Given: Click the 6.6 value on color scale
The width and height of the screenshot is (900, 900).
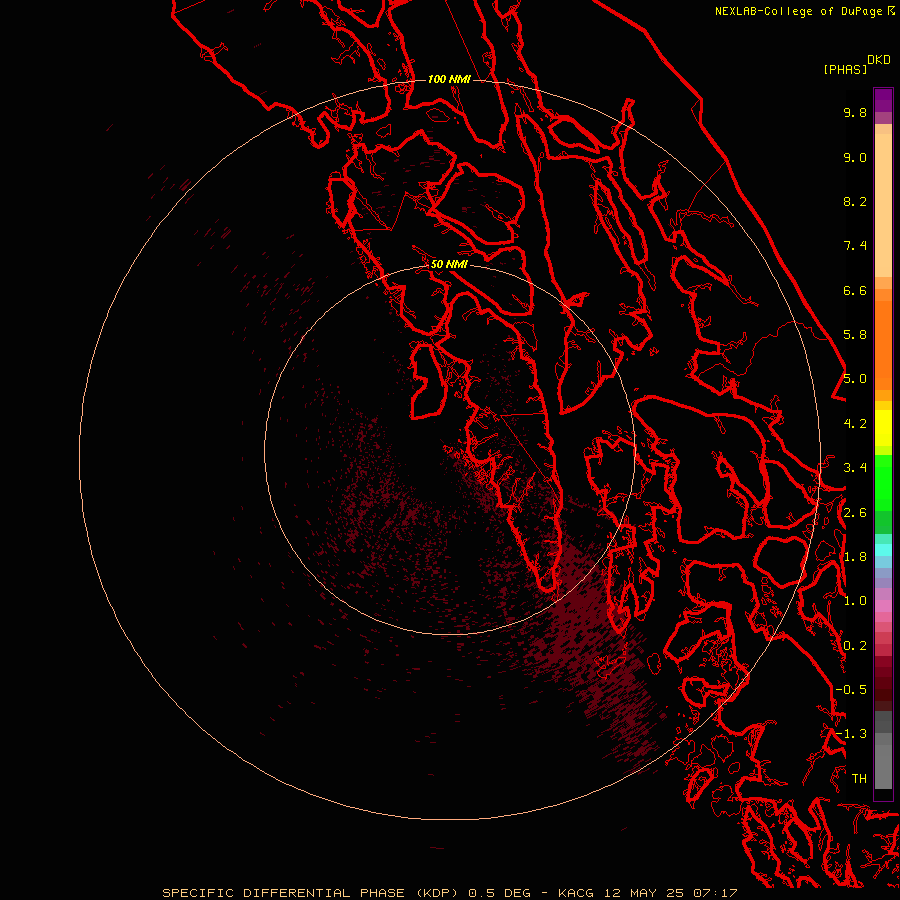Looking at the screenshot, I should [x=855, y=290].
